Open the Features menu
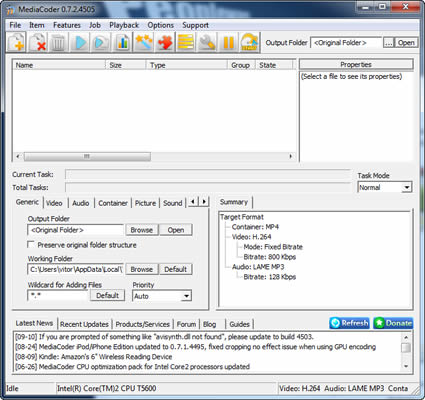 [x=67, y=25]
